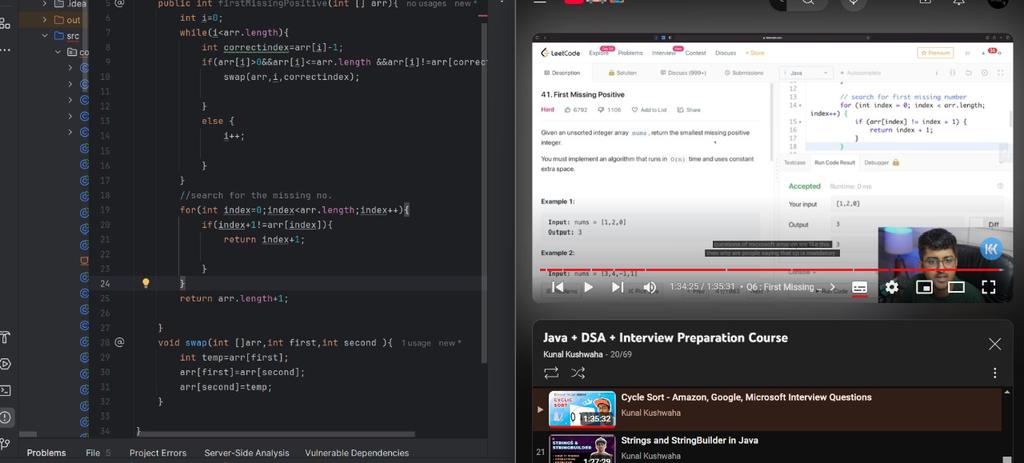Screen dimensions: 1024x463
Task: Play the YouTube video
Action: (588, 287)
